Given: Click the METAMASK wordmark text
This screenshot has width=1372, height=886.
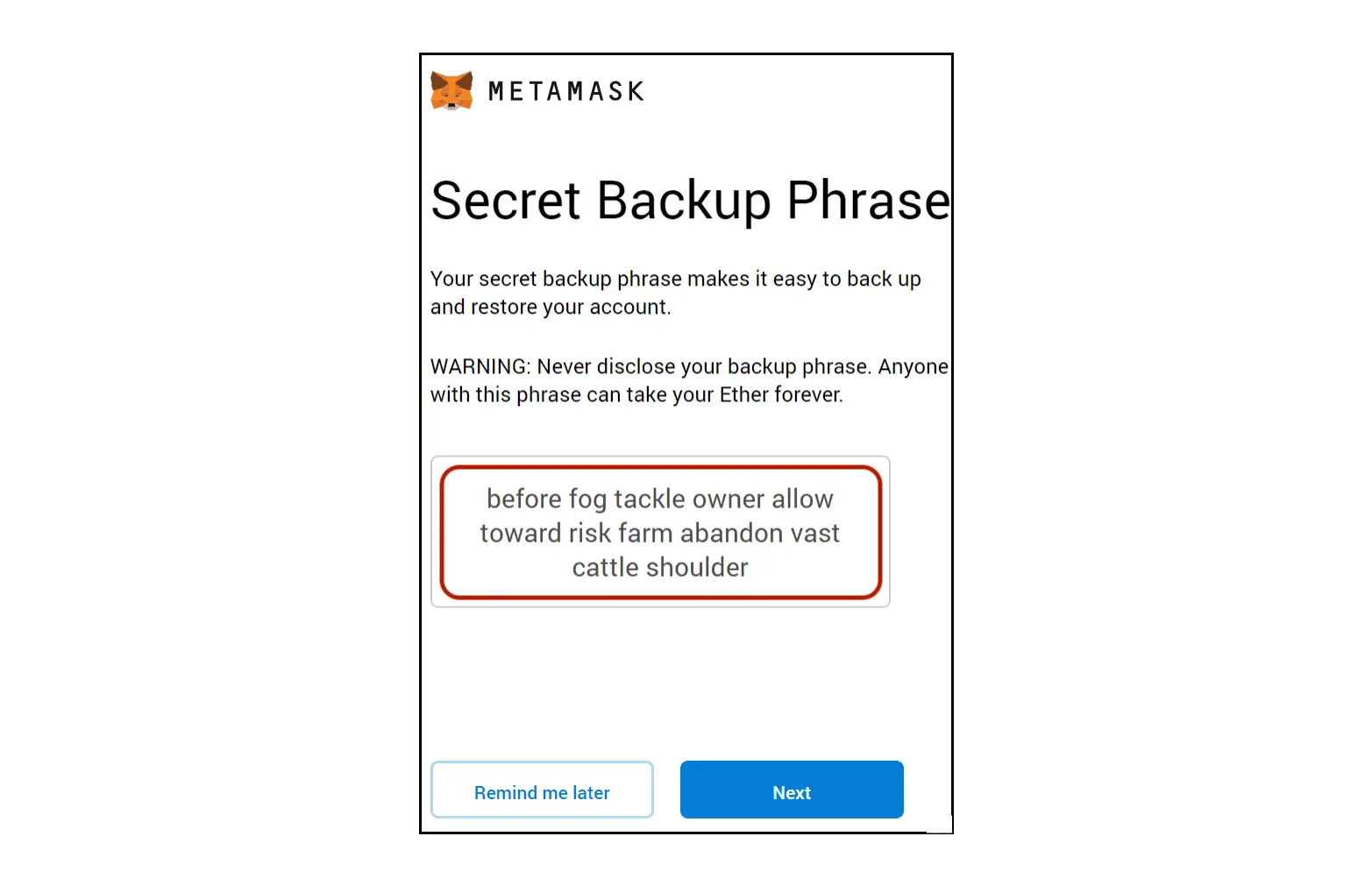Looking at the screenshot, I should pyautogui.click(x=566, y=91).
